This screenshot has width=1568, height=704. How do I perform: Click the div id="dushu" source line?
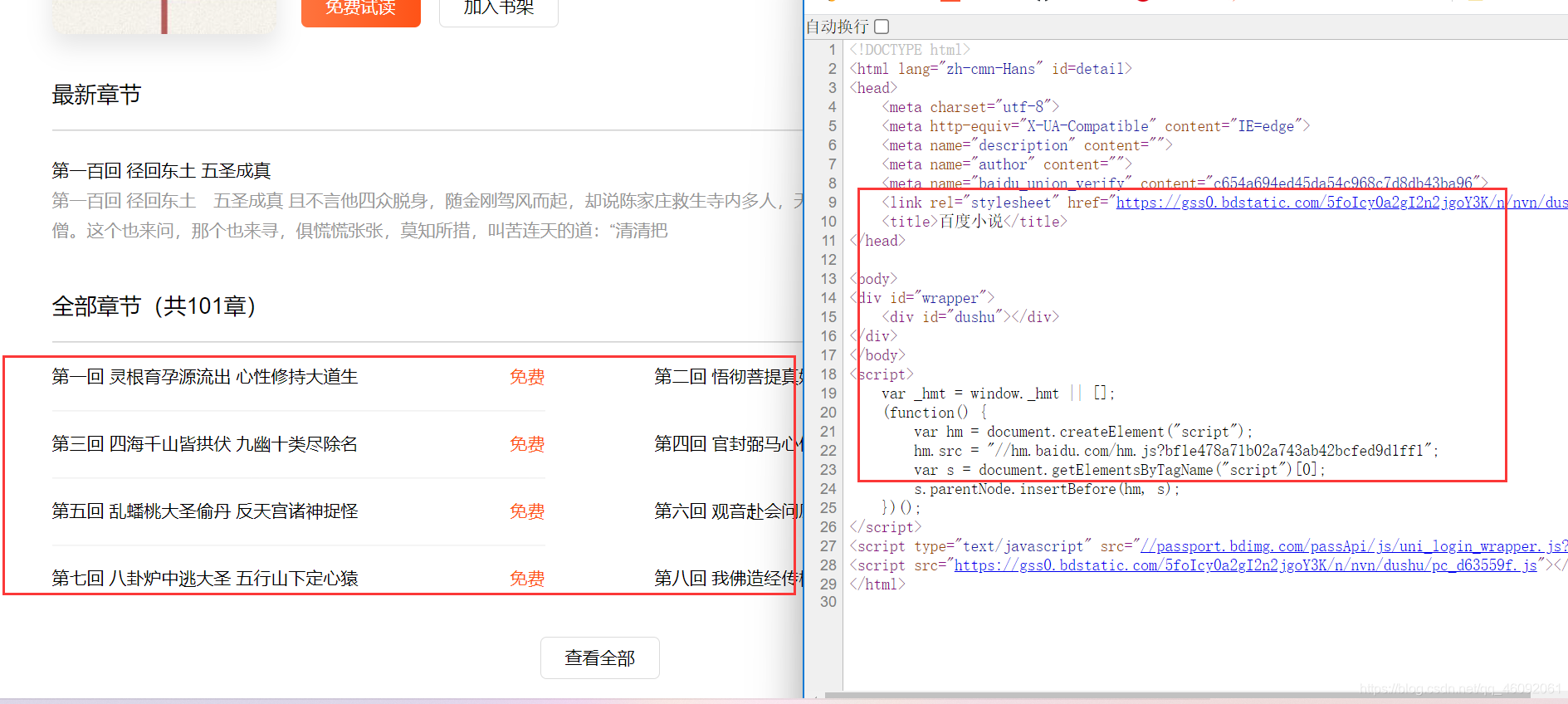coord(970,317)
